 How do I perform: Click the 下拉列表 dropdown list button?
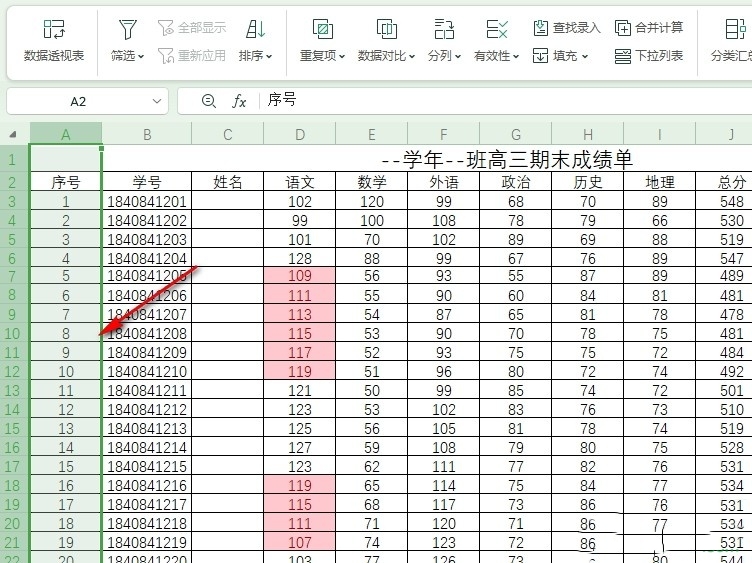[x=649, y=56]
